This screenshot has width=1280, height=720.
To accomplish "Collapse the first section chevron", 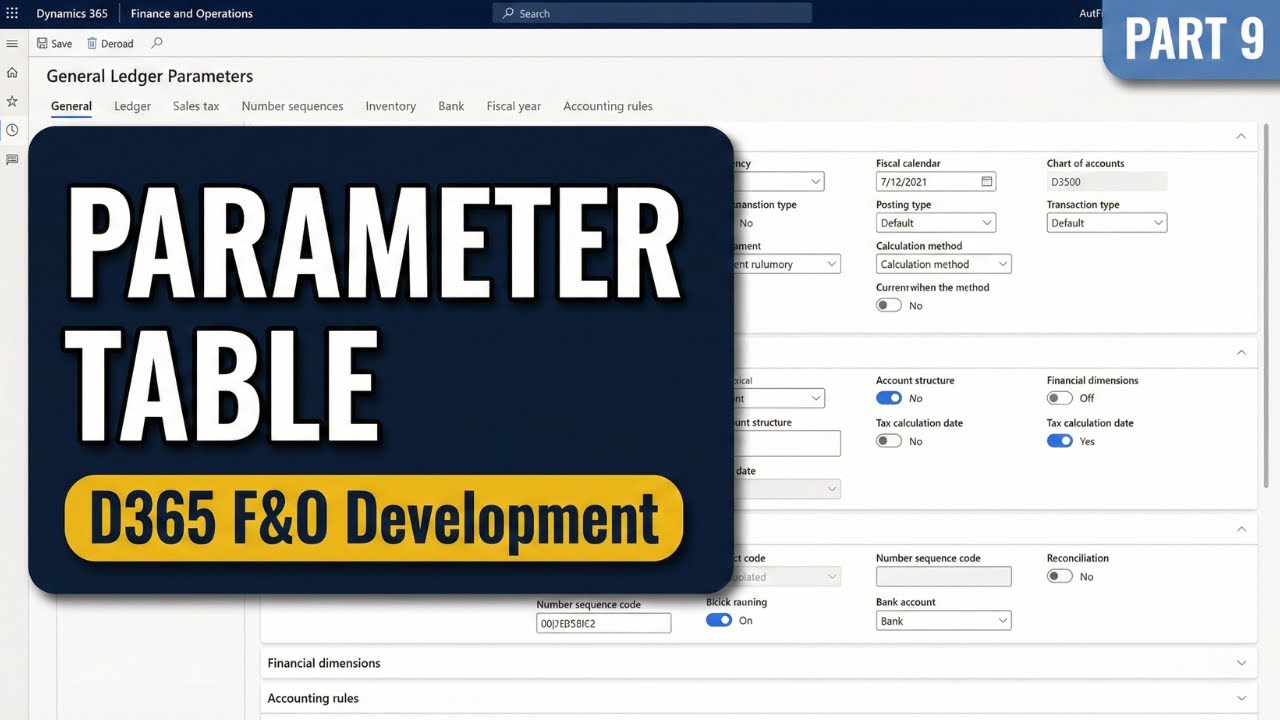I will click(x=1241, y=136).
